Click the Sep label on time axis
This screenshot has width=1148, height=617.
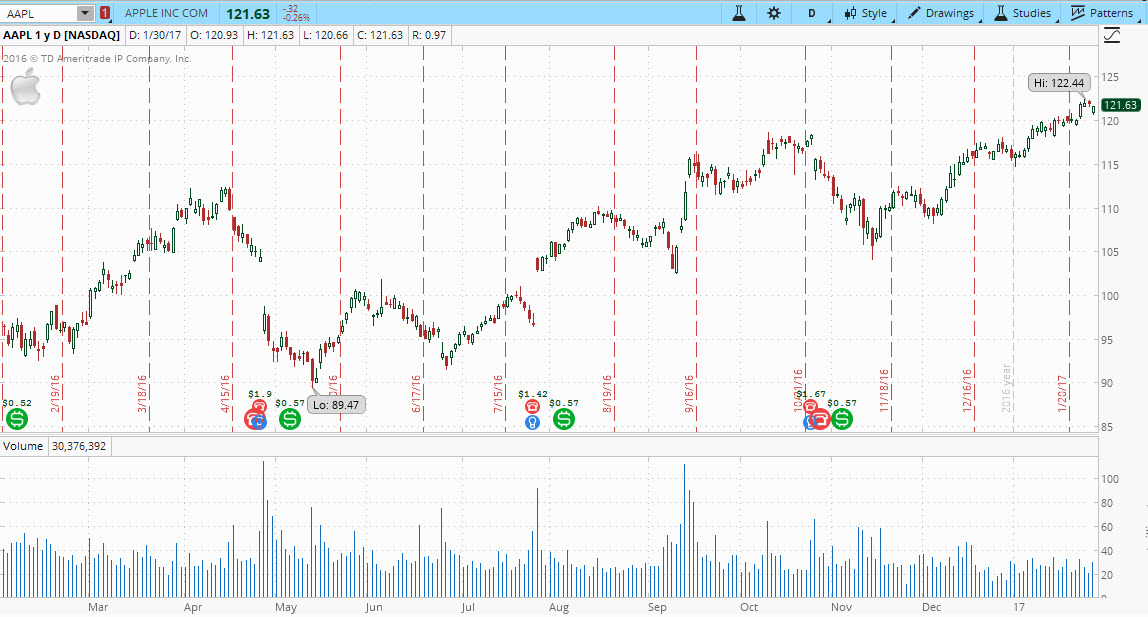tap(657, 607)
